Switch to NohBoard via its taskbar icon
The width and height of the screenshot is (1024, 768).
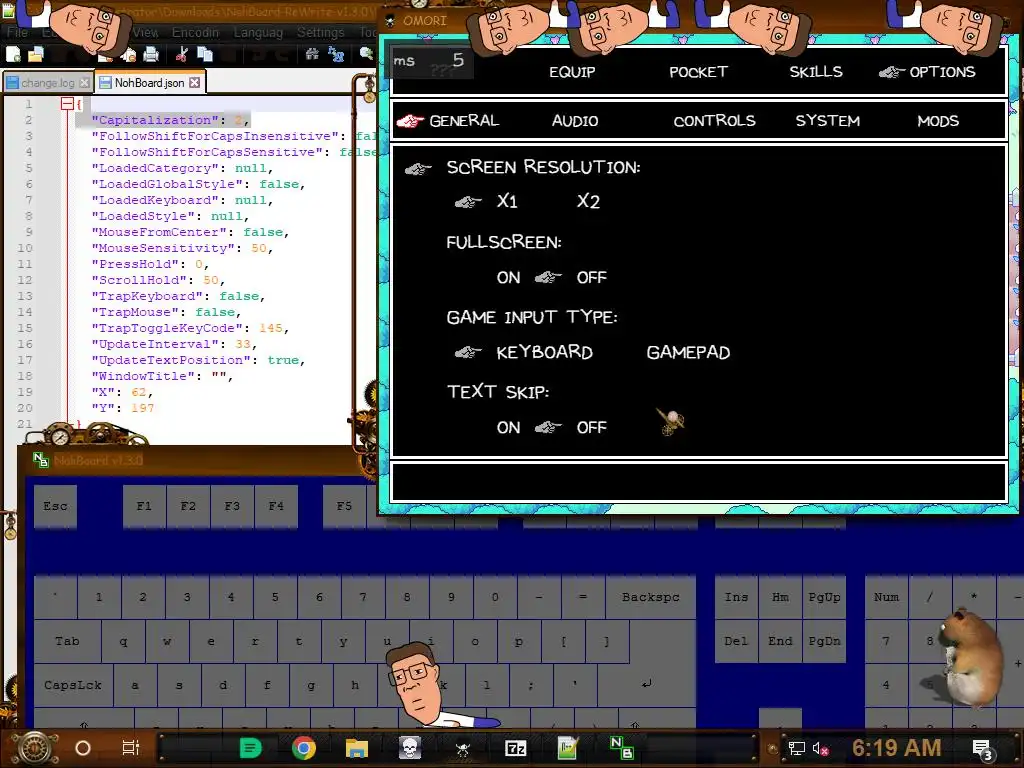(621, 748)
